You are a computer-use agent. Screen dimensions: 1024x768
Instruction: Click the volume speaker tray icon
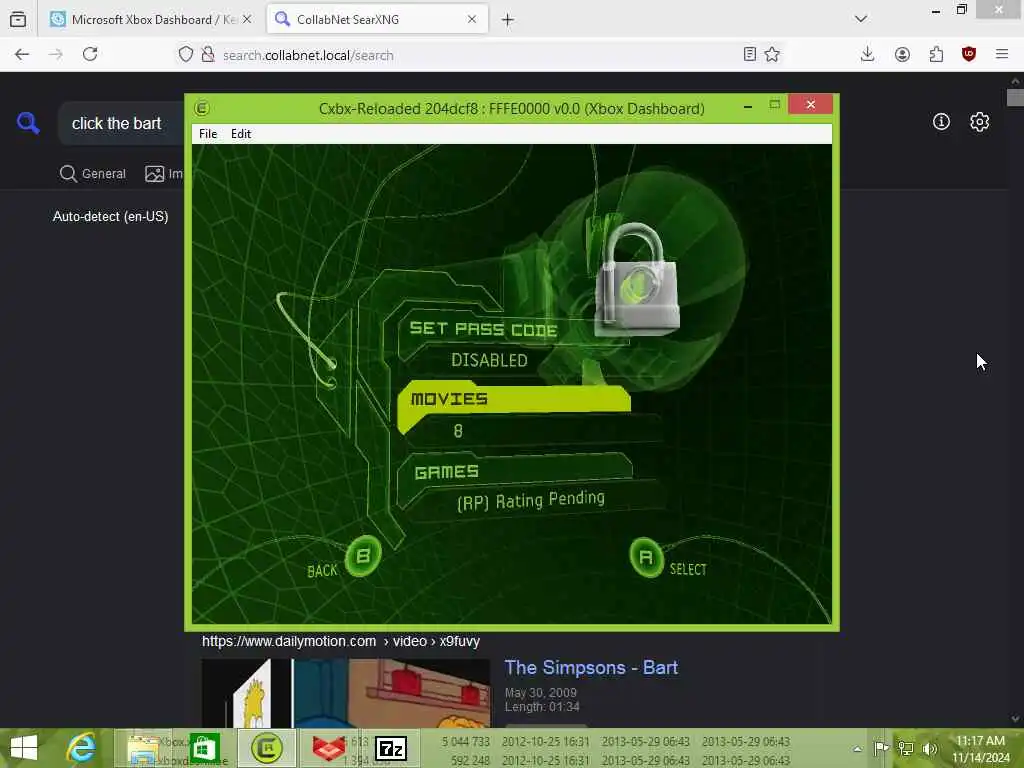coord(930,748)
